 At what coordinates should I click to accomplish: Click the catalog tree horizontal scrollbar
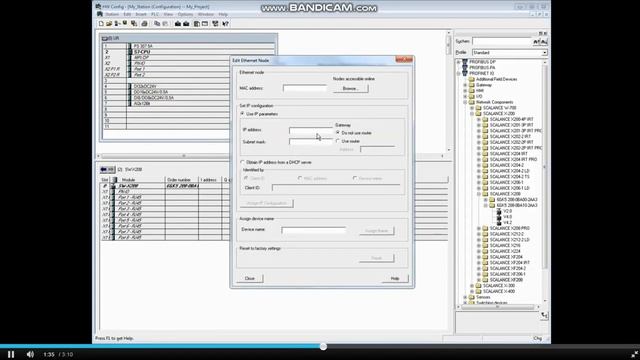[x=498, y=307]
